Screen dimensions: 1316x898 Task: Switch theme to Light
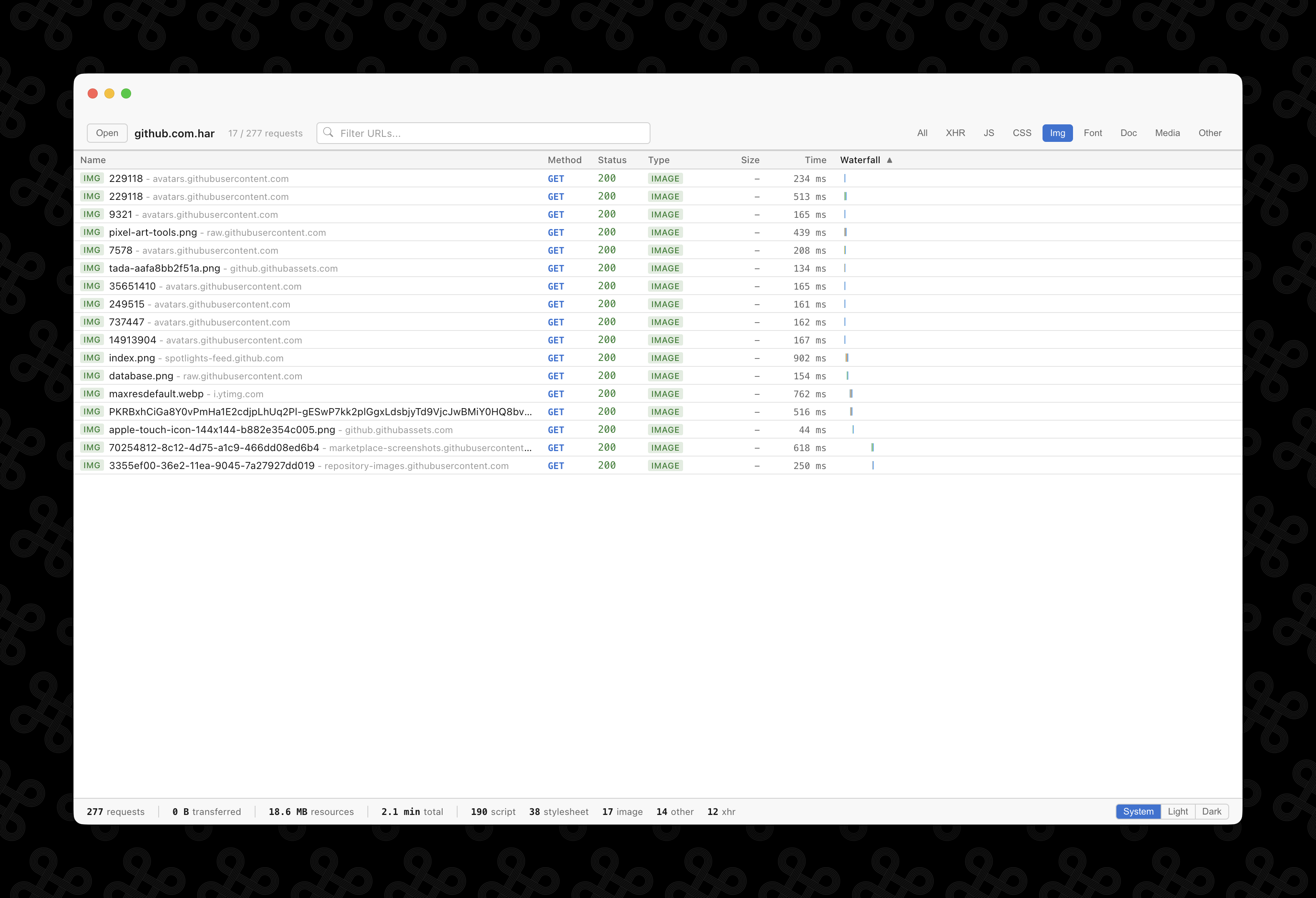coord(1178,812)
